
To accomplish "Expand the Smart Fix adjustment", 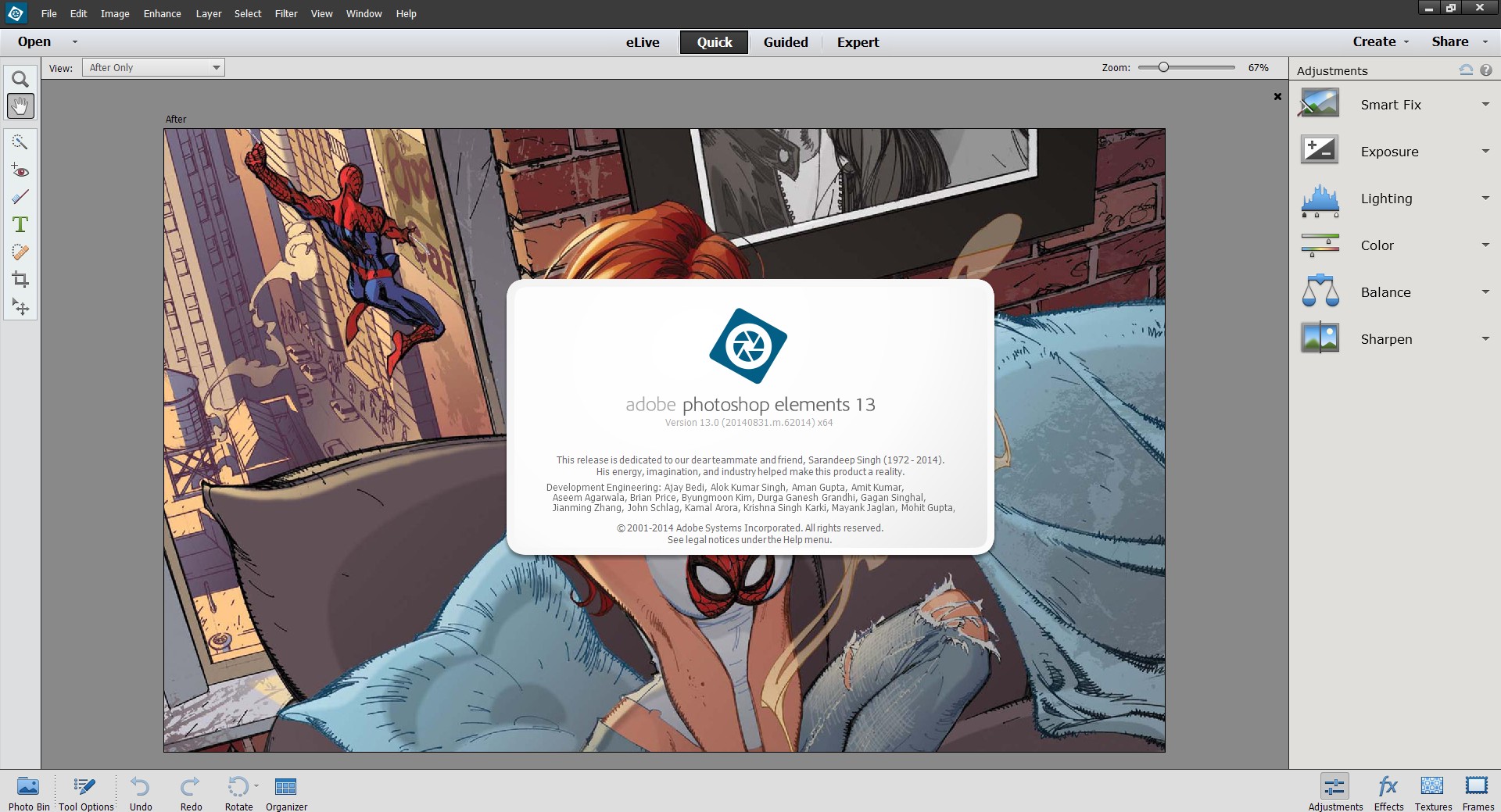I will pyautogui.click(x=1485, y=105).
